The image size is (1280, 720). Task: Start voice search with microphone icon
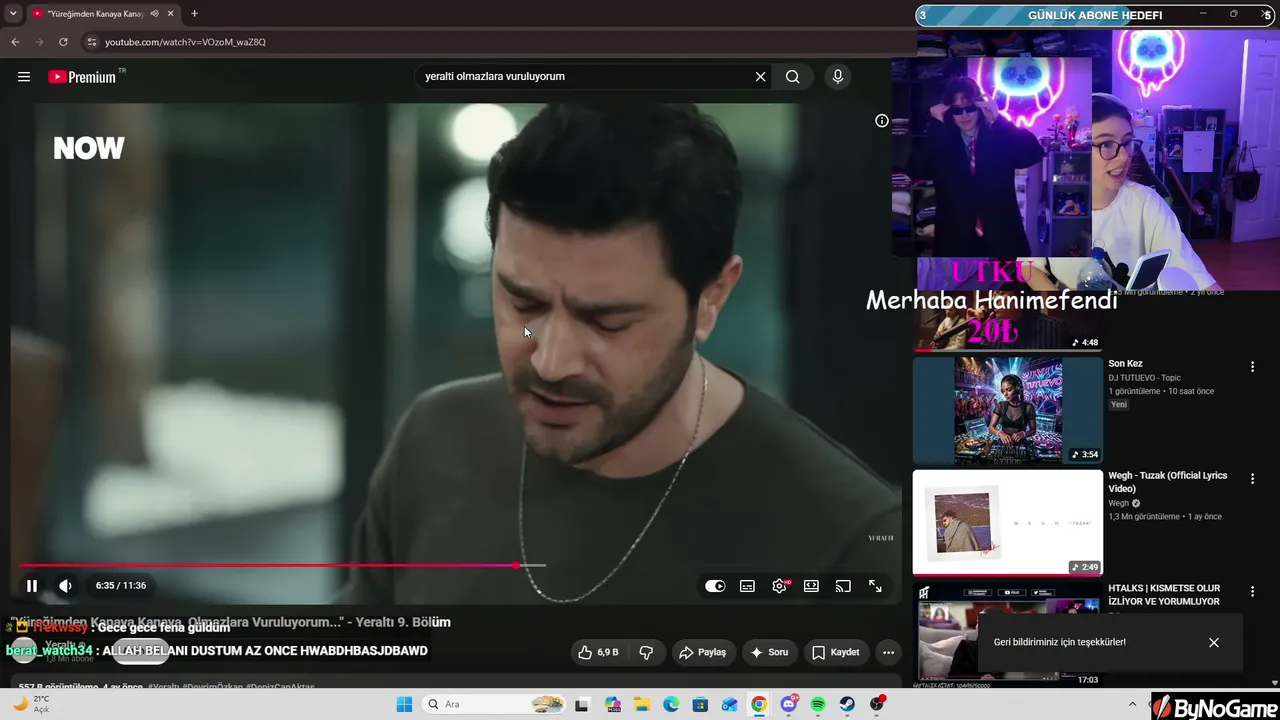(838, 77)
